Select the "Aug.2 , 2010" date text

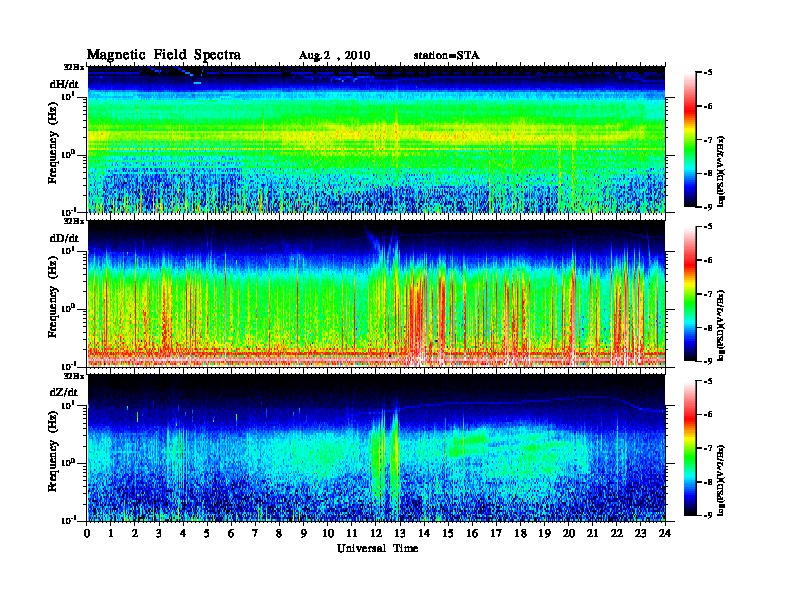[x=334, y=56]
